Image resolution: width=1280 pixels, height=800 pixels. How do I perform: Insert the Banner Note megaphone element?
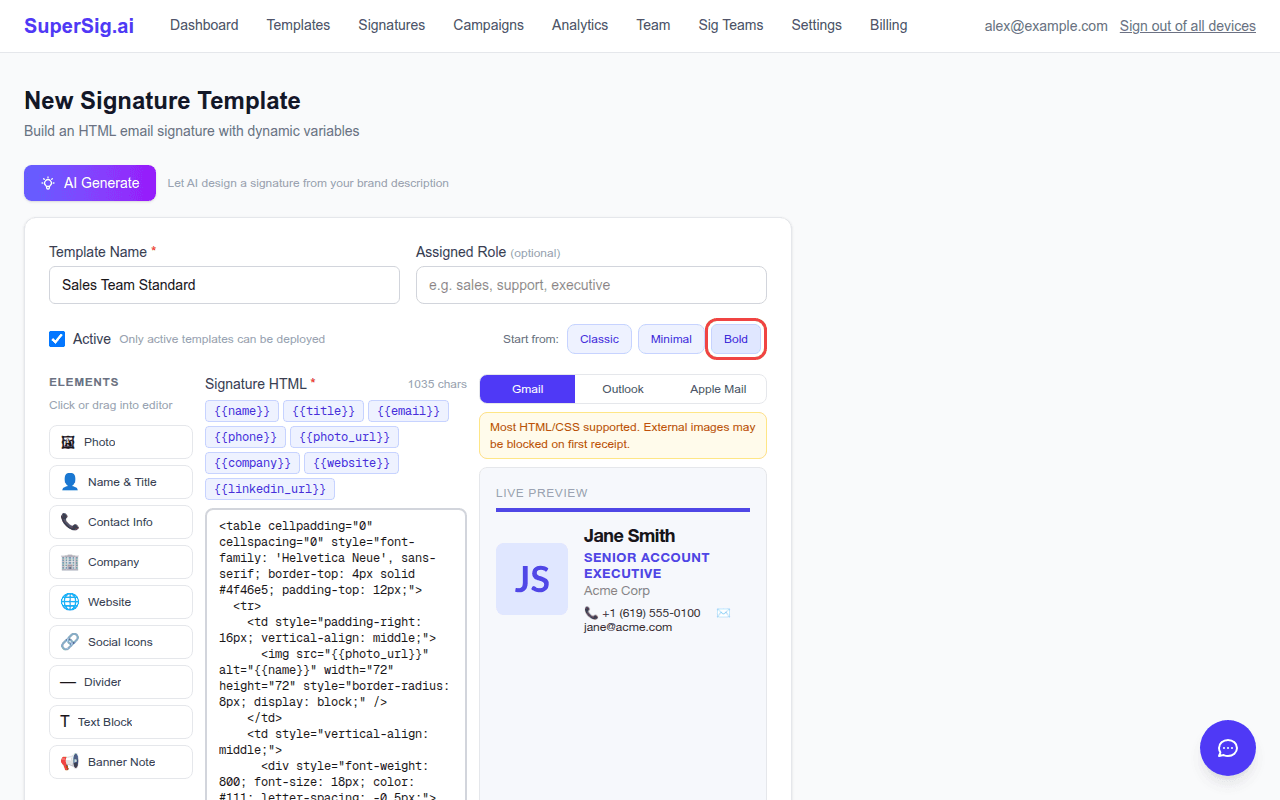tap(121, 762)
